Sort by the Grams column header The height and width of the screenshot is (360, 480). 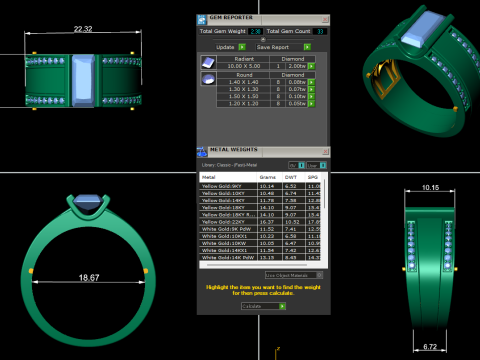pyautogui.click(x=269, y=177)
